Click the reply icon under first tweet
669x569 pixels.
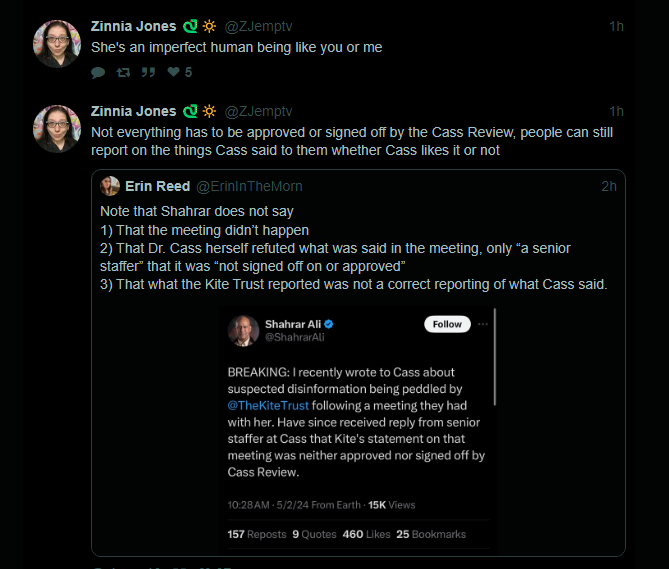97,73
